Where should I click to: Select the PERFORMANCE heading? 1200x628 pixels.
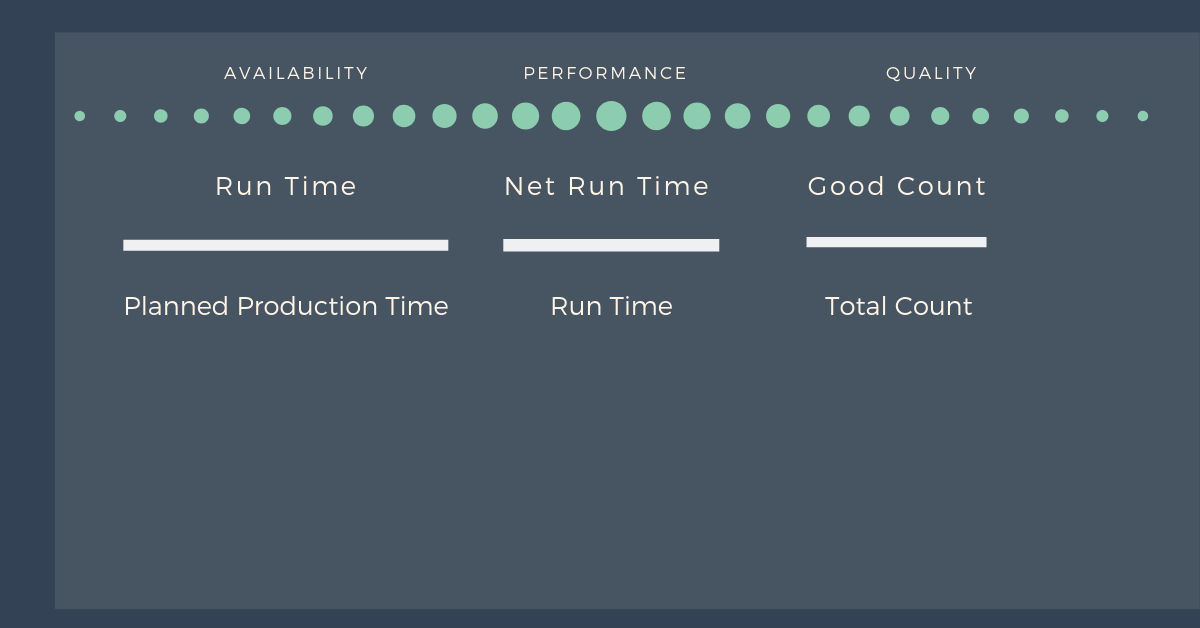pyautogui.click(x=605, y=73)
